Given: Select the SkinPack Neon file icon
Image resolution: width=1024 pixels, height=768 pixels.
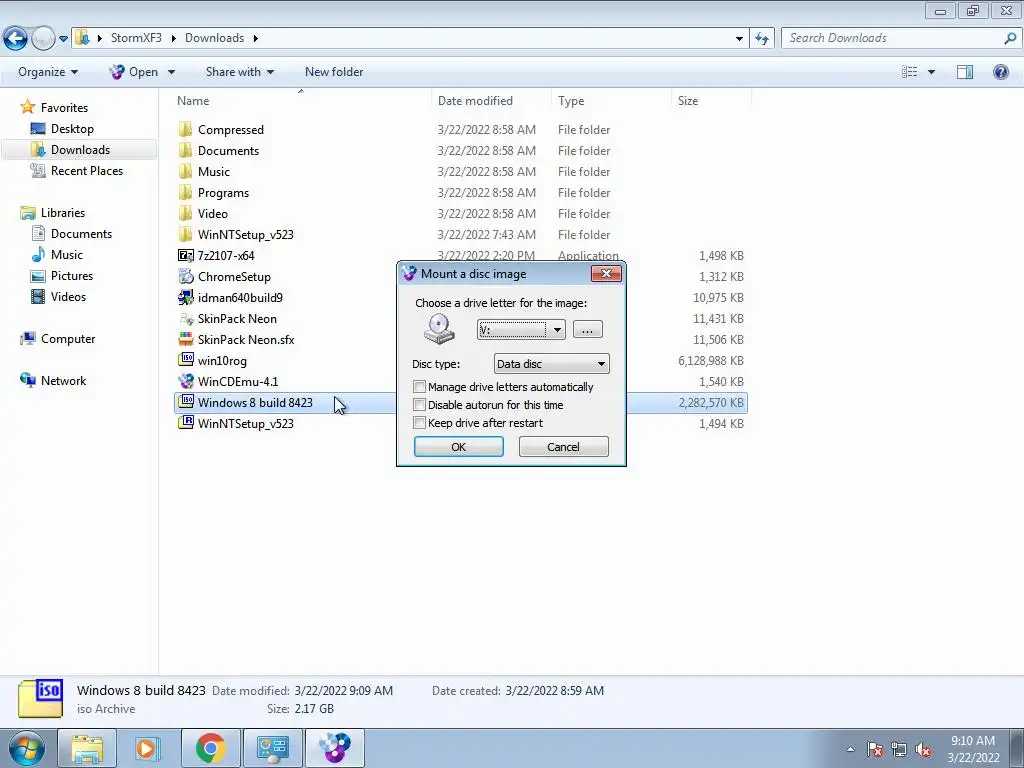Looking at the screenshot, I should click(185, 318).
